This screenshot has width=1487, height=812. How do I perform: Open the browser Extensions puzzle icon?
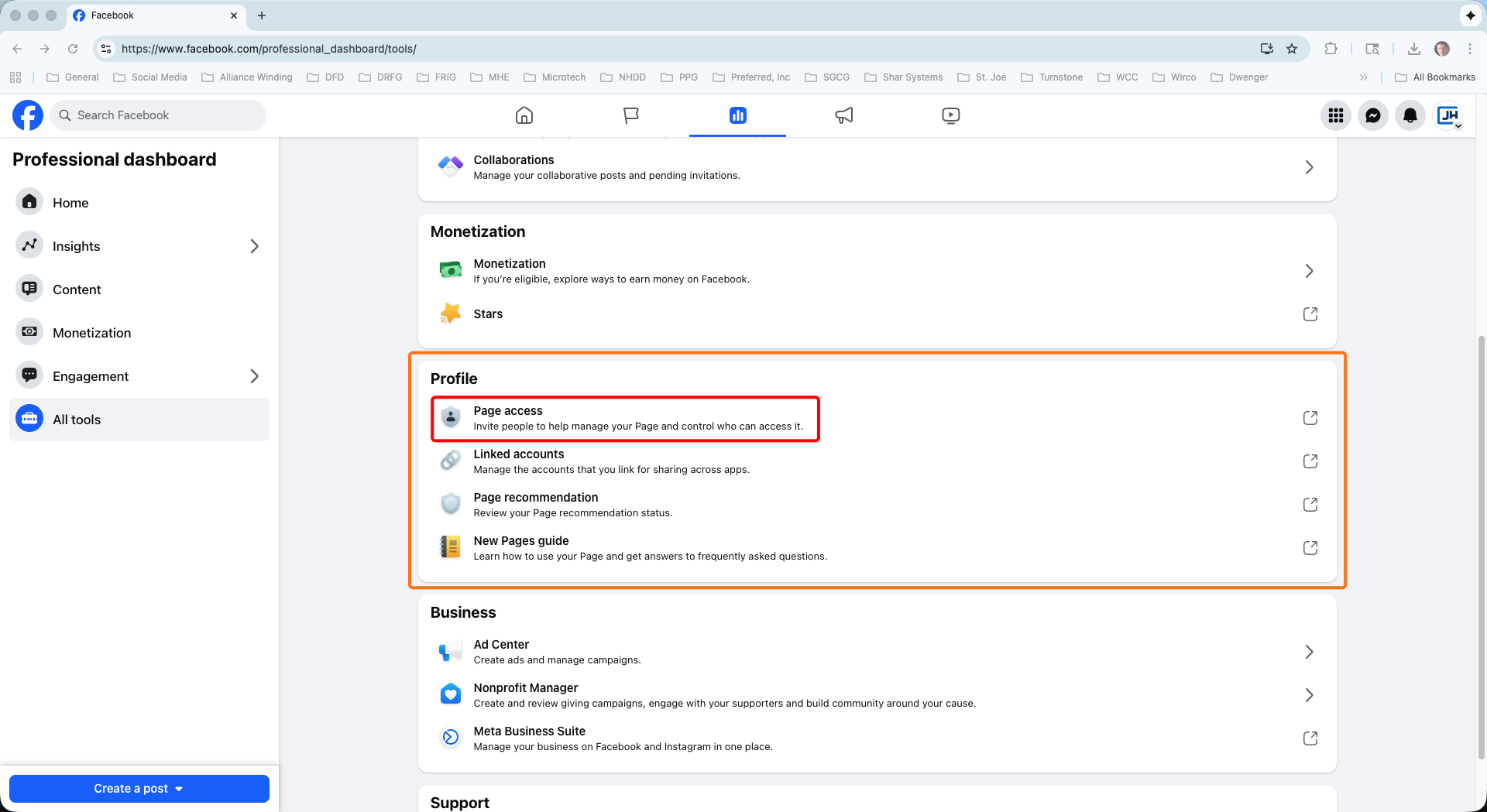[x=1331, y=49]
